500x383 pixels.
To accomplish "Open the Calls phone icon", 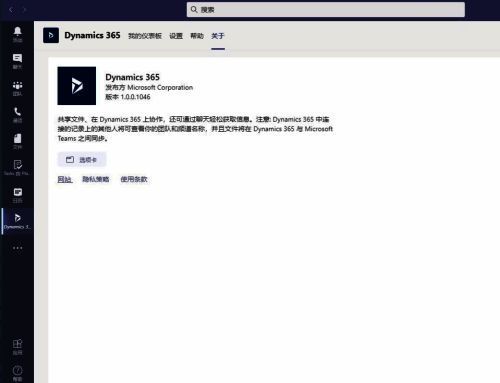I will [x=17, y=115].
